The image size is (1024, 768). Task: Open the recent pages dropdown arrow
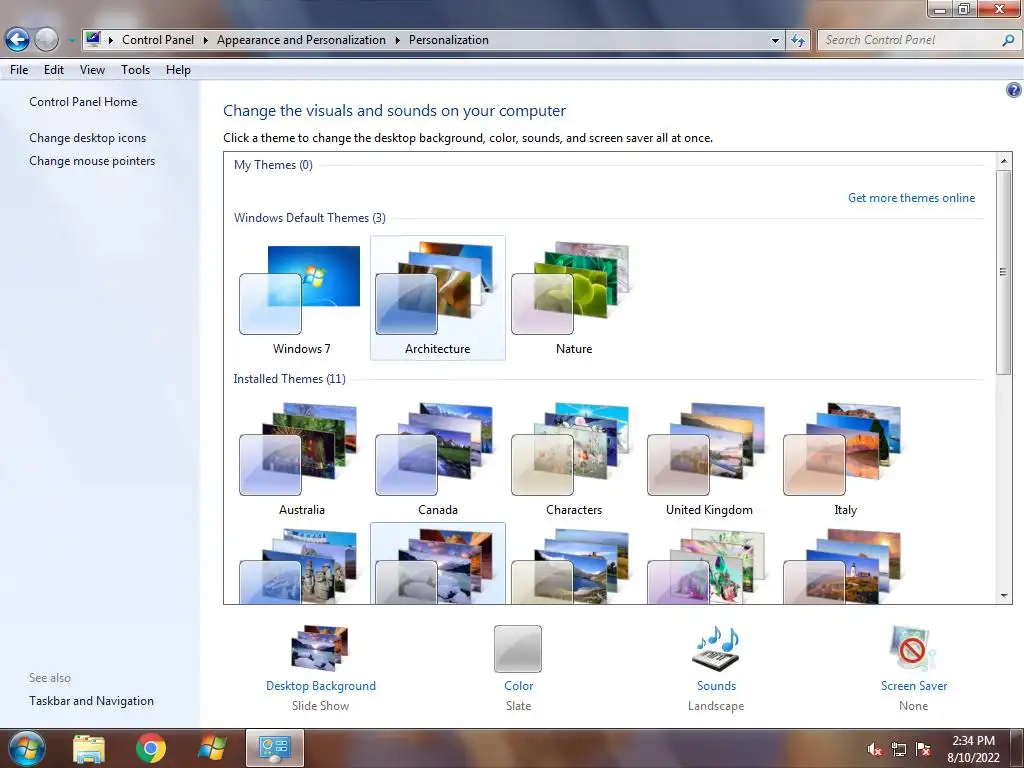(x=71, y=40)
